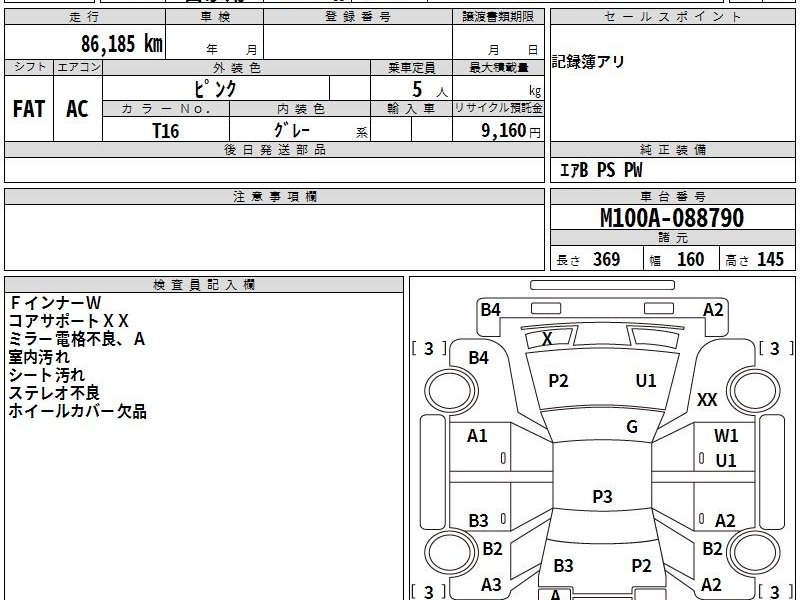Click the 外装色 header
This screenshot has width=800, height=600.
[237, 68]
